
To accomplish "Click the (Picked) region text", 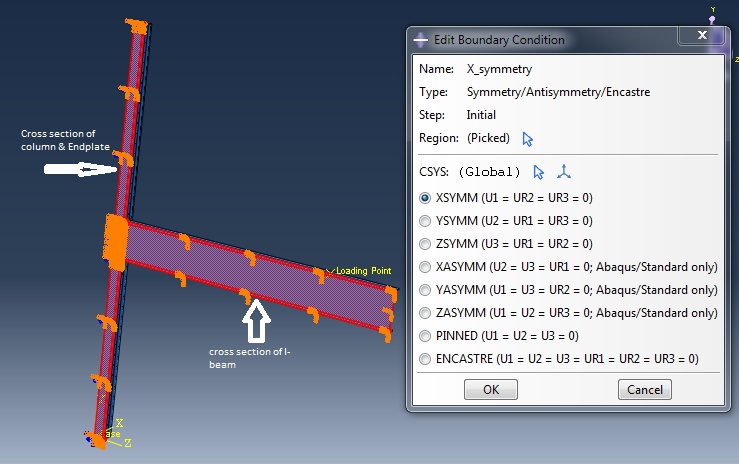I will 488,138.
